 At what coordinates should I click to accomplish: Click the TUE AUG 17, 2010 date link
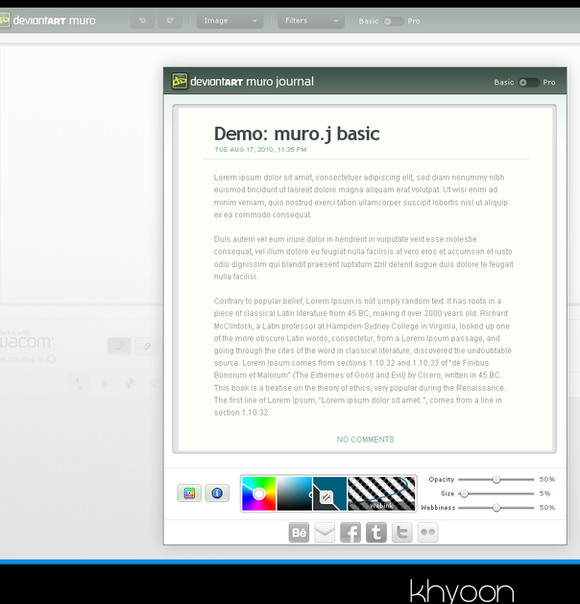[x=260, y=149]
